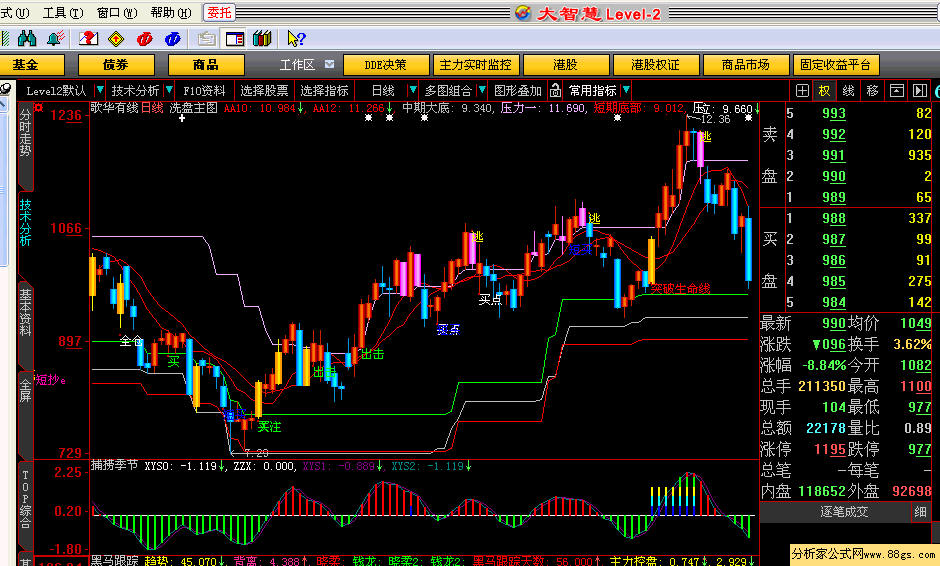Click the greyed clipboard toolbar icon
940x566 pixels.
206,39
